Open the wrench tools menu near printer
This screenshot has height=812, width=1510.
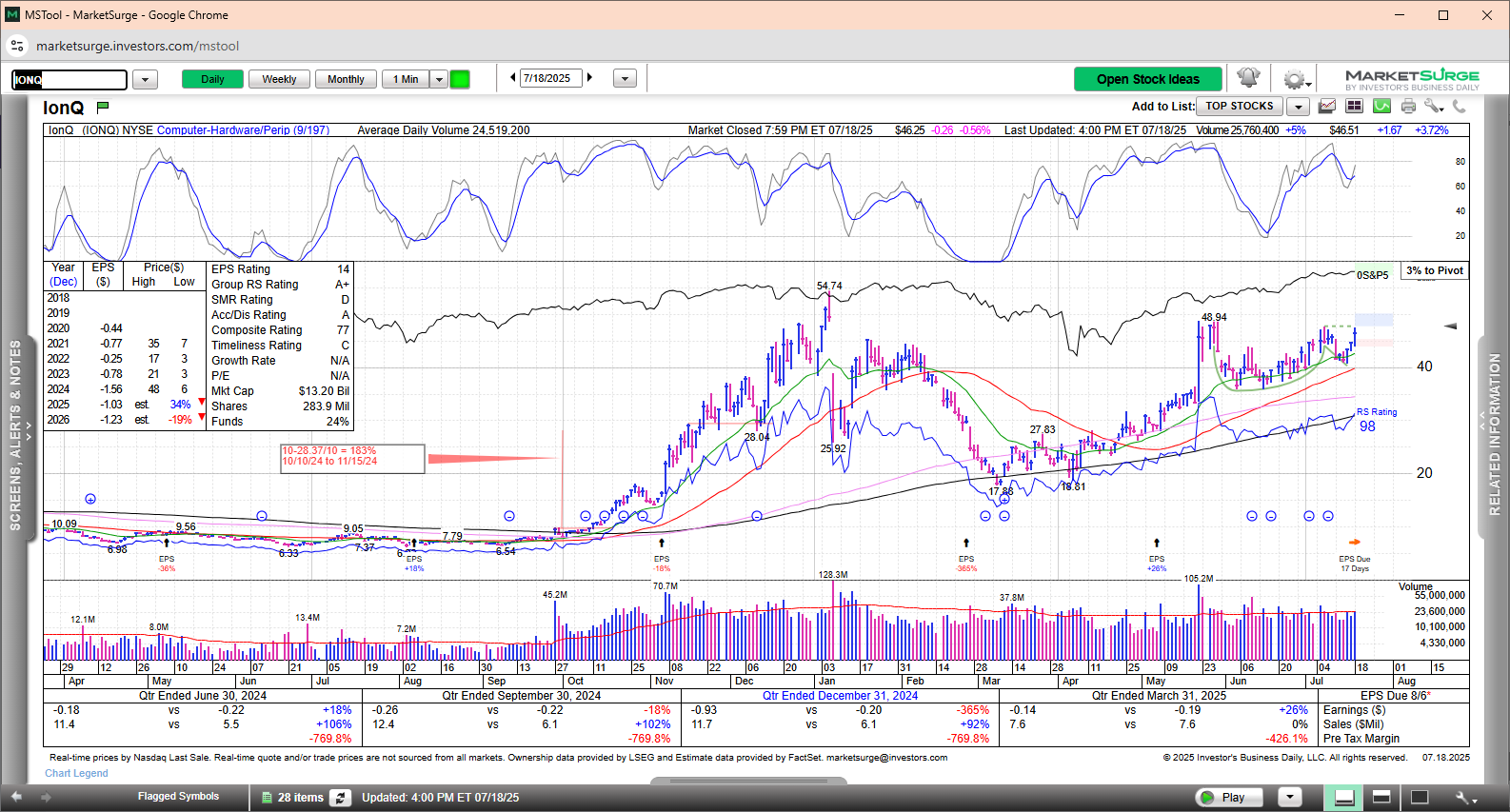click(1434, 107)
